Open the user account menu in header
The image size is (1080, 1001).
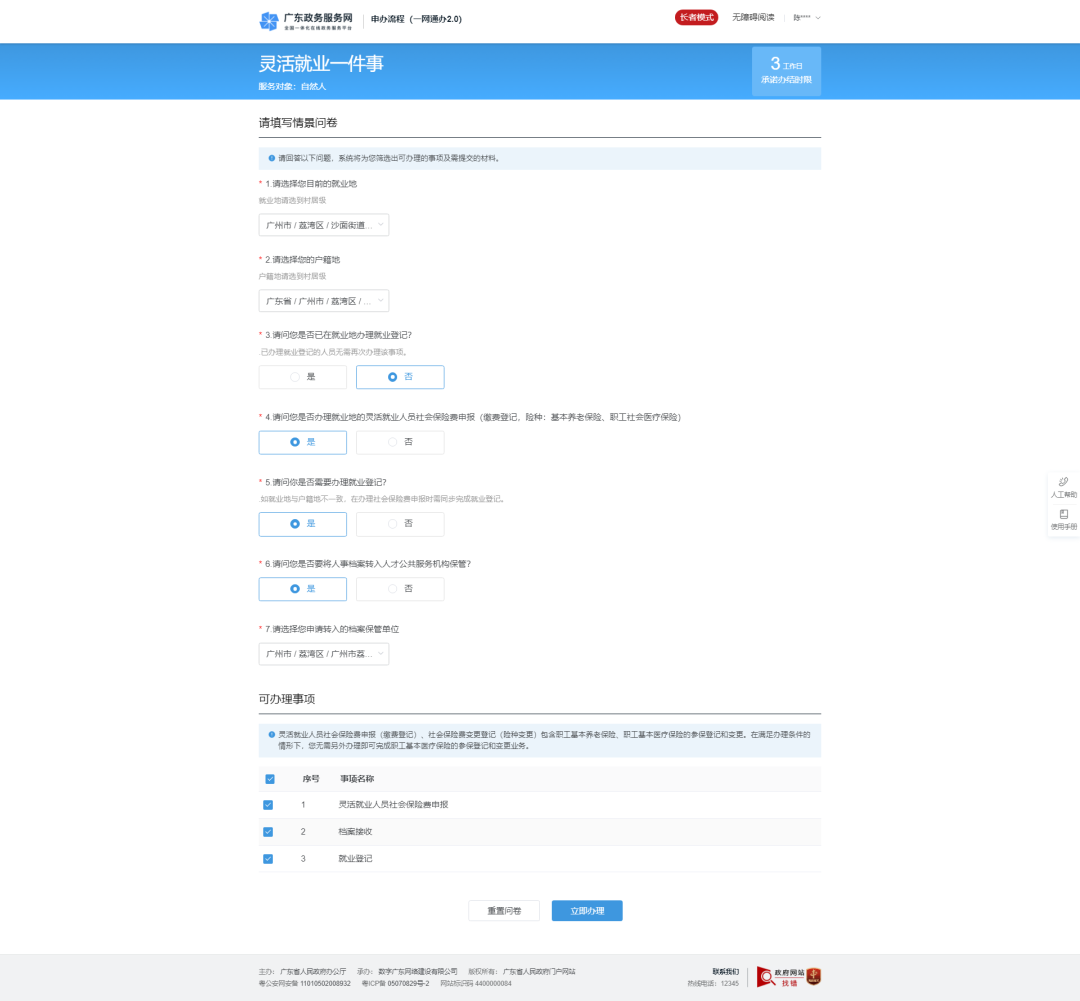pyautogui.click(x=806, y=18)
